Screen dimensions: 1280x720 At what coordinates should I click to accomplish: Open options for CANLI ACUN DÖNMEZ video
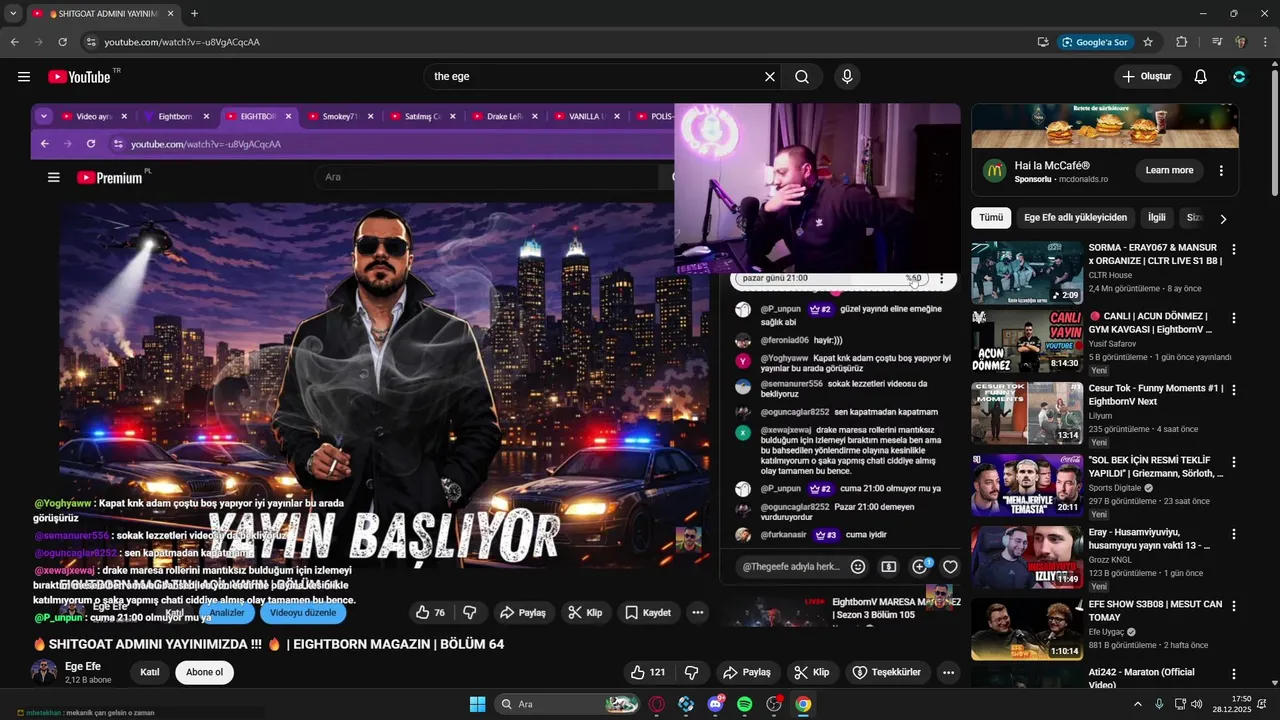pos(1233,317)
